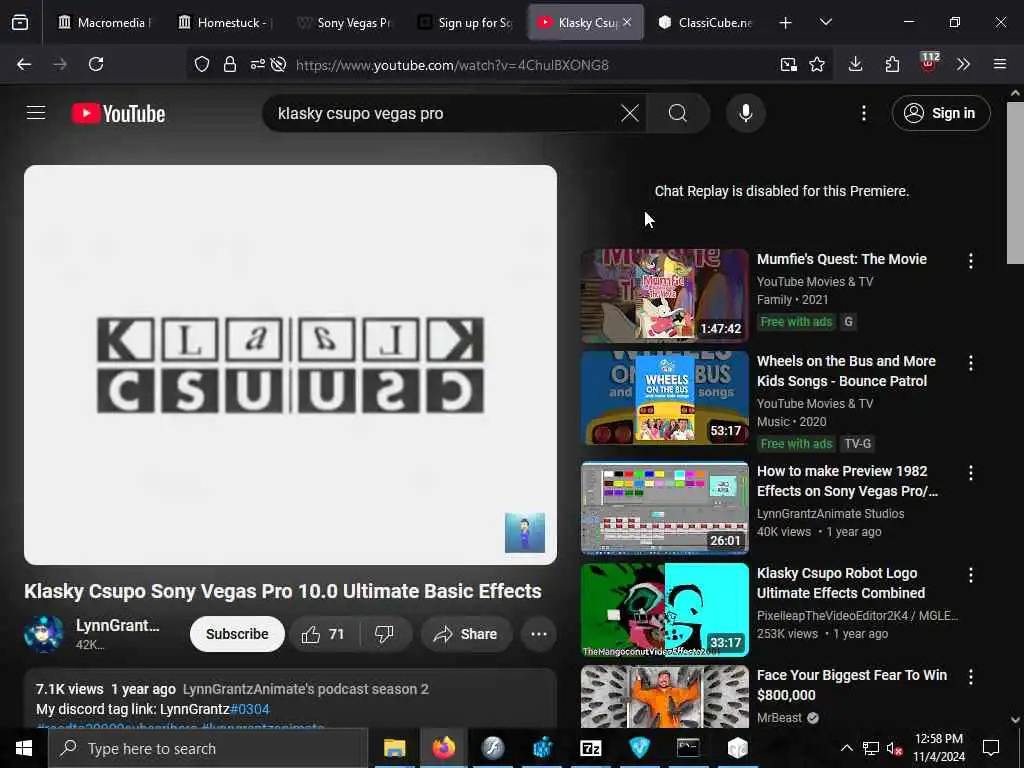Share this video
This screenshot has height=768, width=1024.
tap(466, 633)
